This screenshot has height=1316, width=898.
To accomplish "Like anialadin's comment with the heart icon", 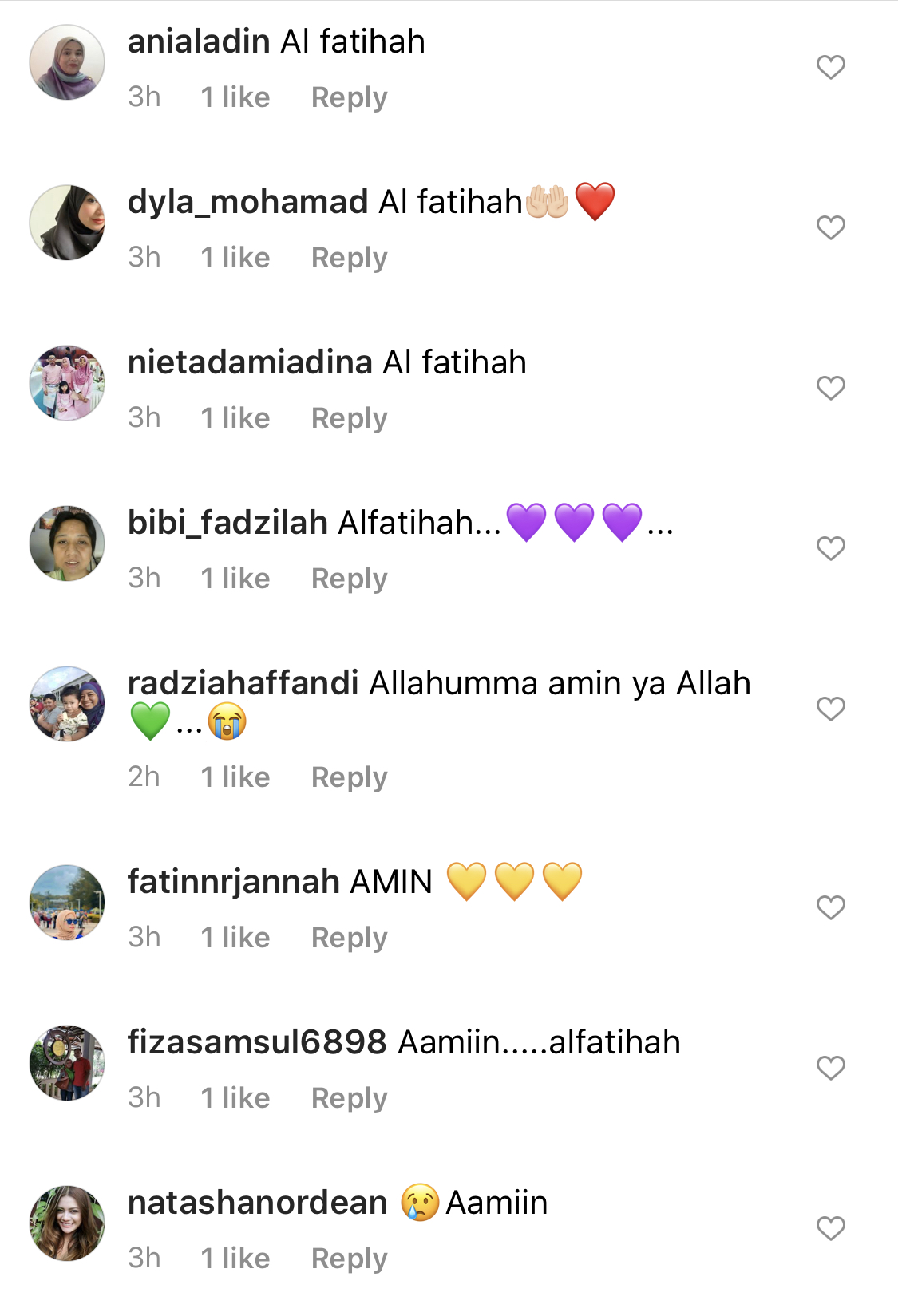I will click(830, 67).
